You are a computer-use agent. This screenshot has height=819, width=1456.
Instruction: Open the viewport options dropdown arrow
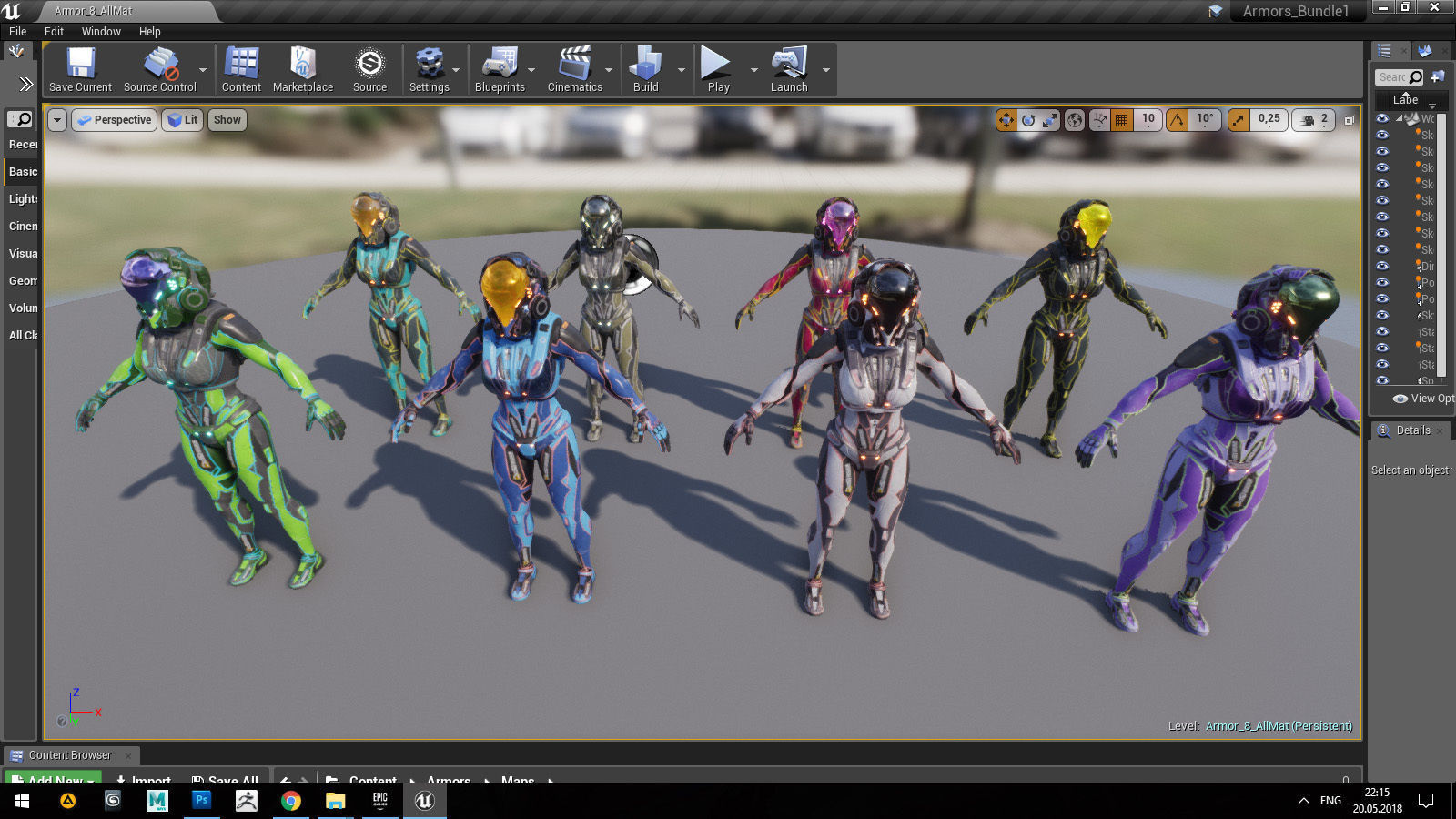coord(57,120)
